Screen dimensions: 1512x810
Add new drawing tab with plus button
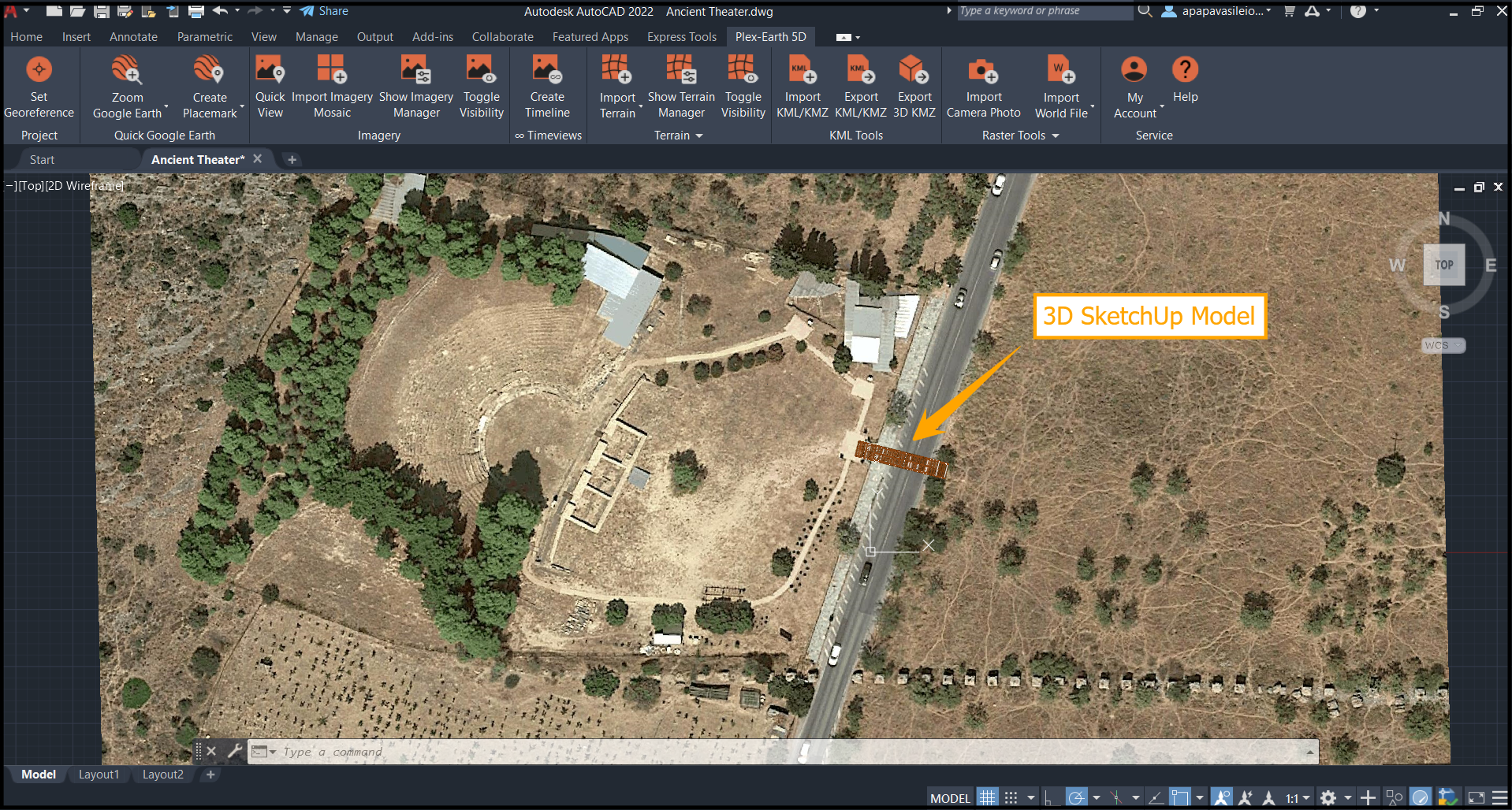pos(292,160)
